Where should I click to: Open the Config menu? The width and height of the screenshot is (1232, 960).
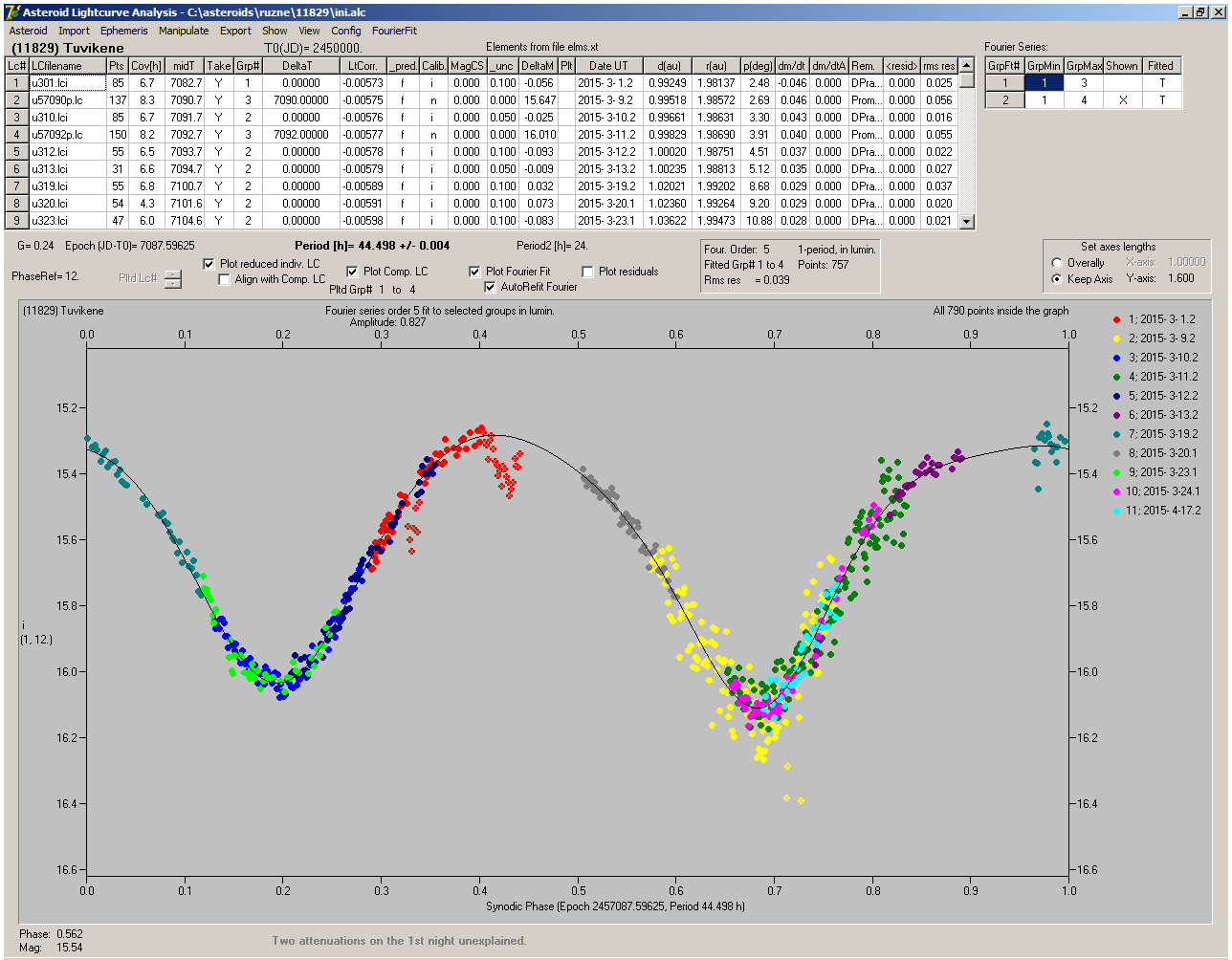point(346,31)
